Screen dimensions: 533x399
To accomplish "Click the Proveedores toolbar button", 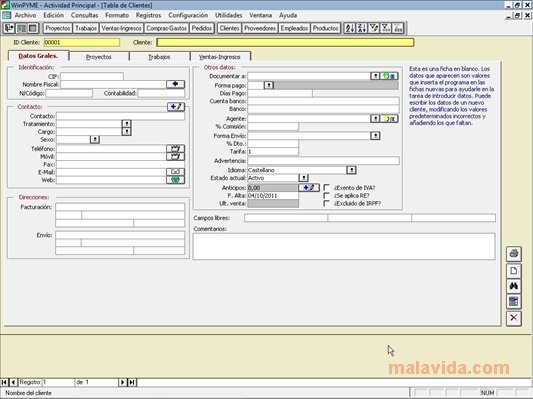I will [x=260, y=28].
